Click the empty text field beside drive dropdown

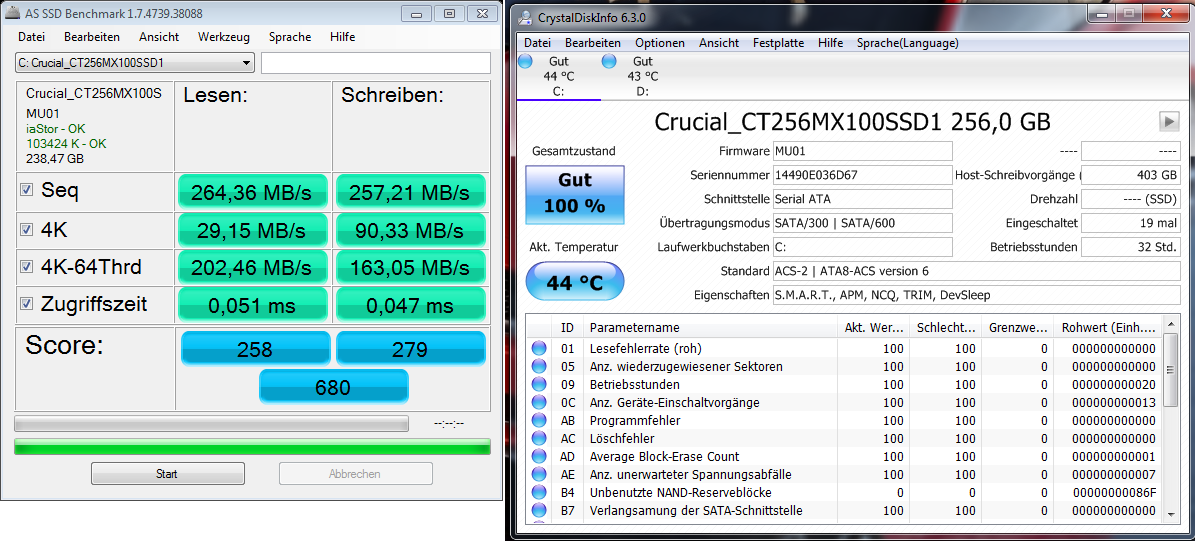point(376,63)
